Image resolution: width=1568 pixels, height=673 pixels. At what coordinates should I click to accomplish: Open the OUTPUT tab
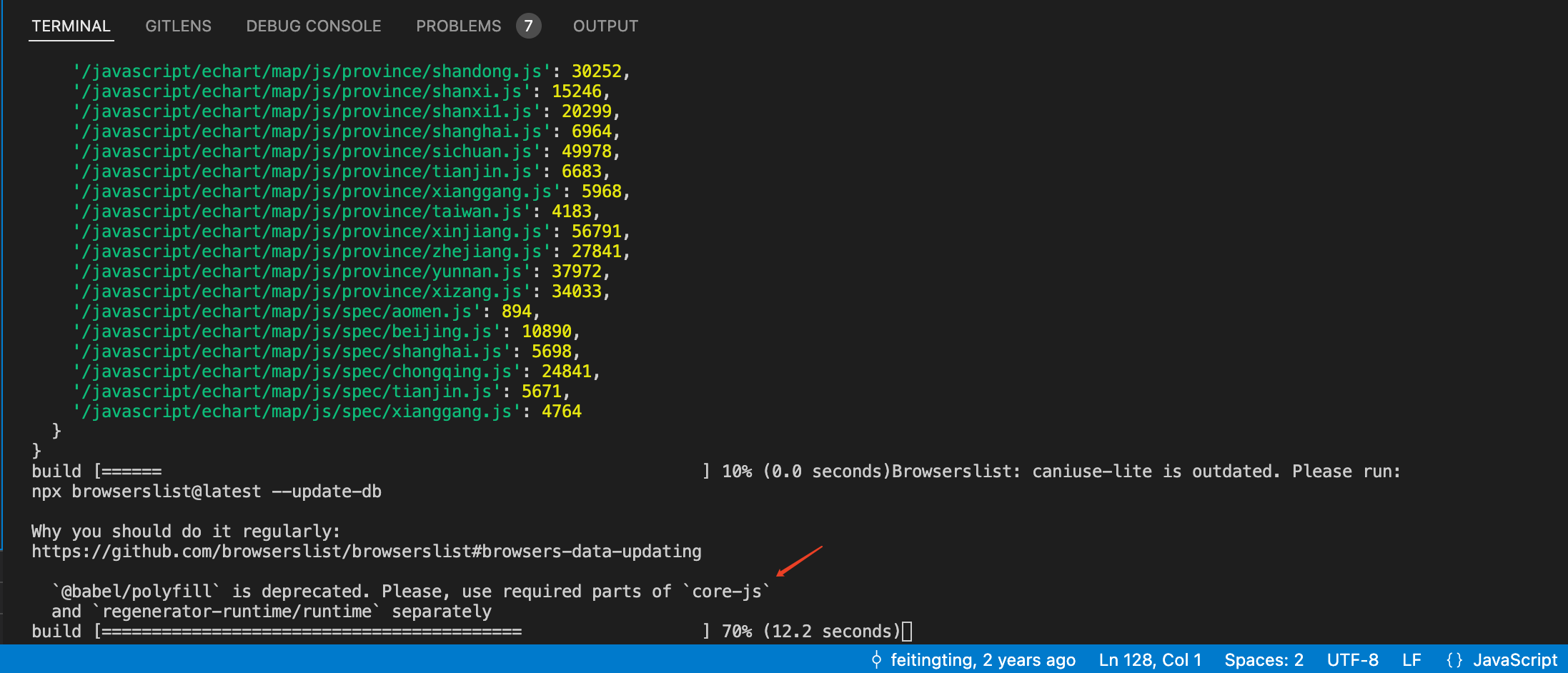[605, 26]
